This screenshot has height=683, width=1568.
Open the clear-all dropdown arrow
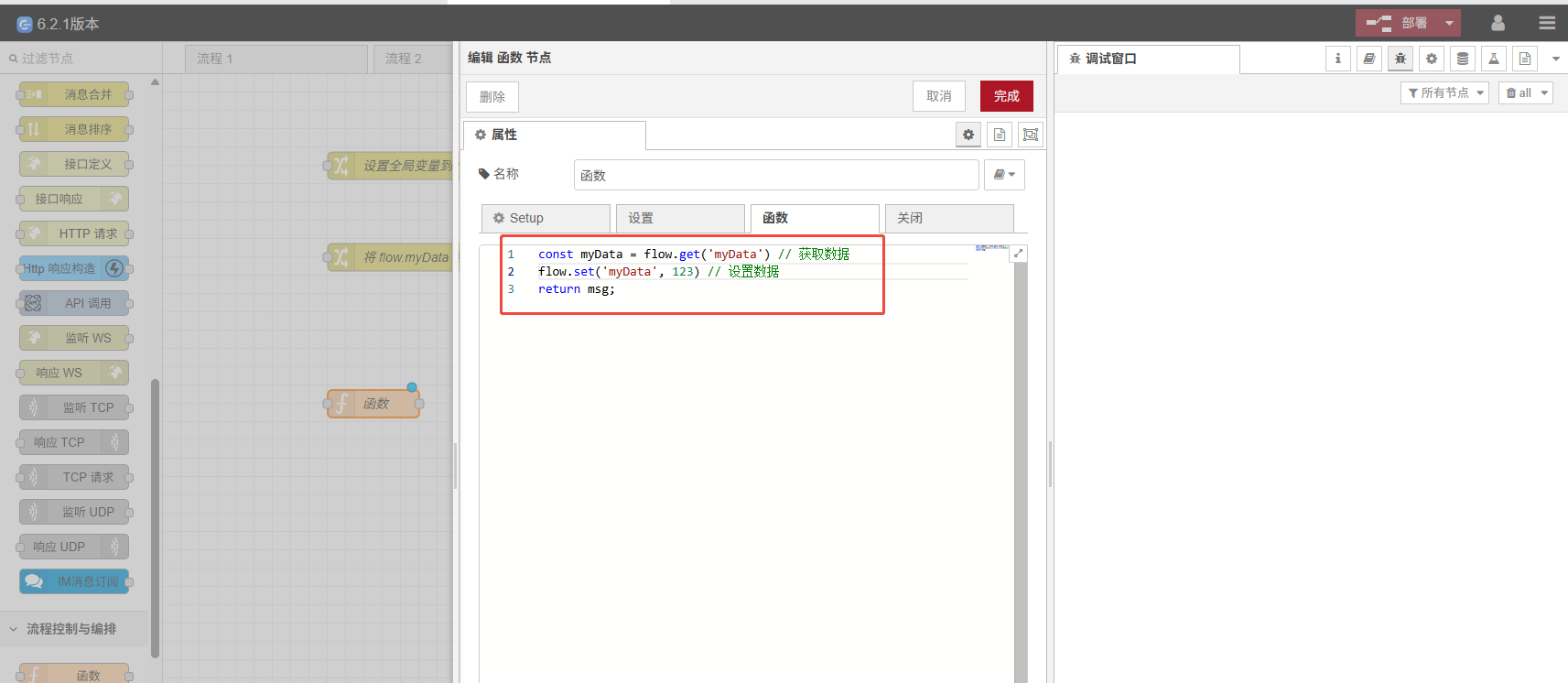point(1544,92)
